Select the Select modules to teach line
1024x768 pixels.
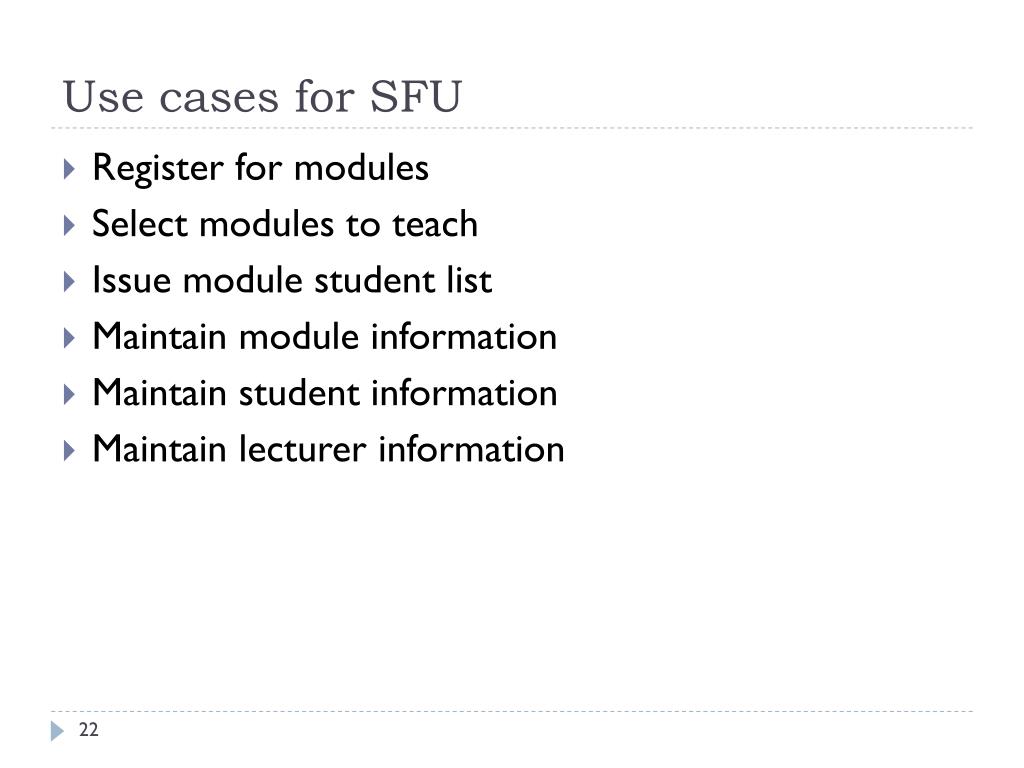click(285, 224)
